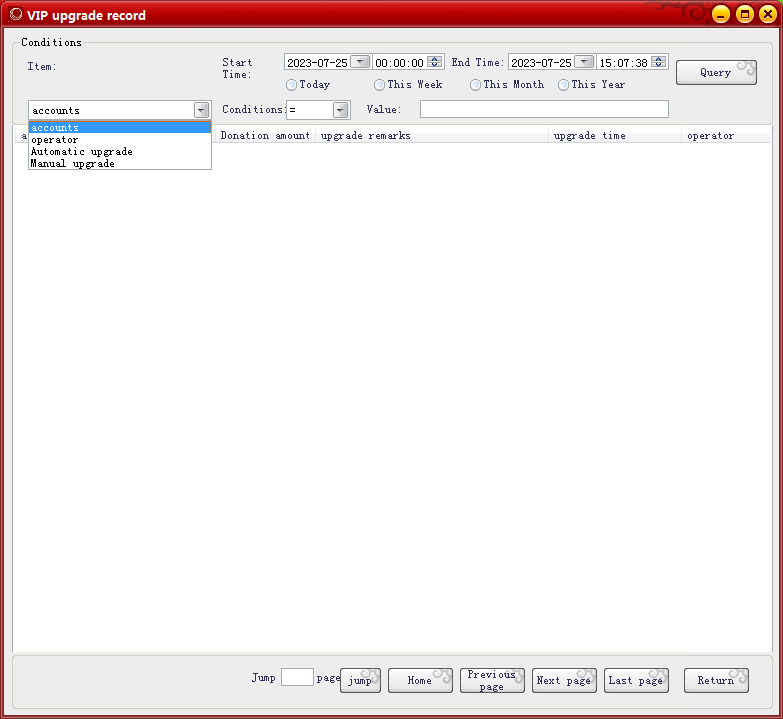Click the Query button
783x719 pixels.
716,72
